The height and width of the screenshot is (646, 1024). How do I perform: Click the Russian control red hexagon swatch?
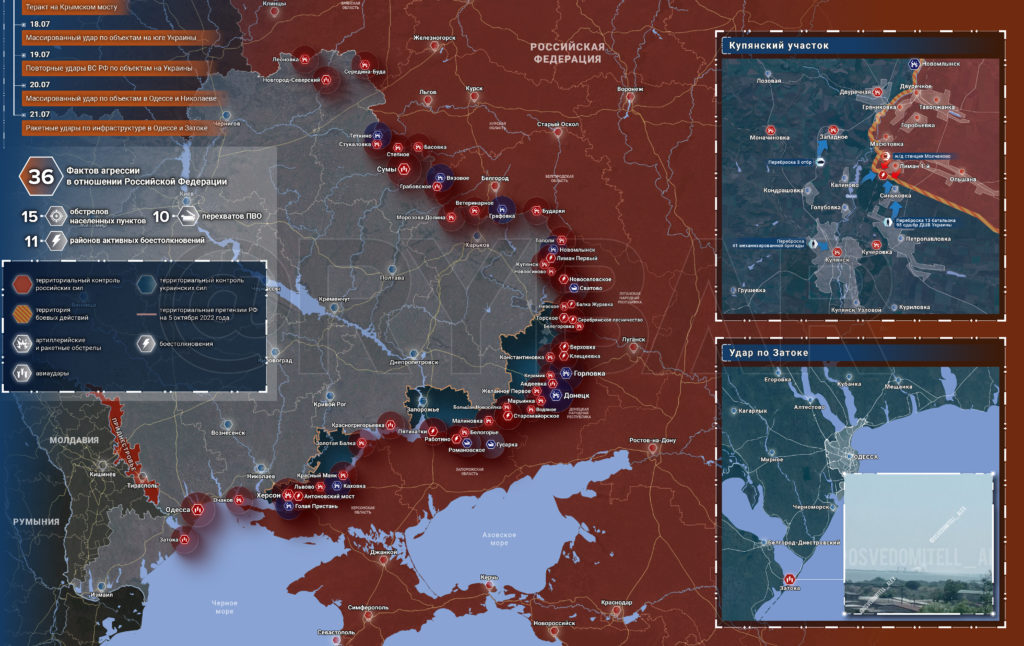click(x=23, y=283)
